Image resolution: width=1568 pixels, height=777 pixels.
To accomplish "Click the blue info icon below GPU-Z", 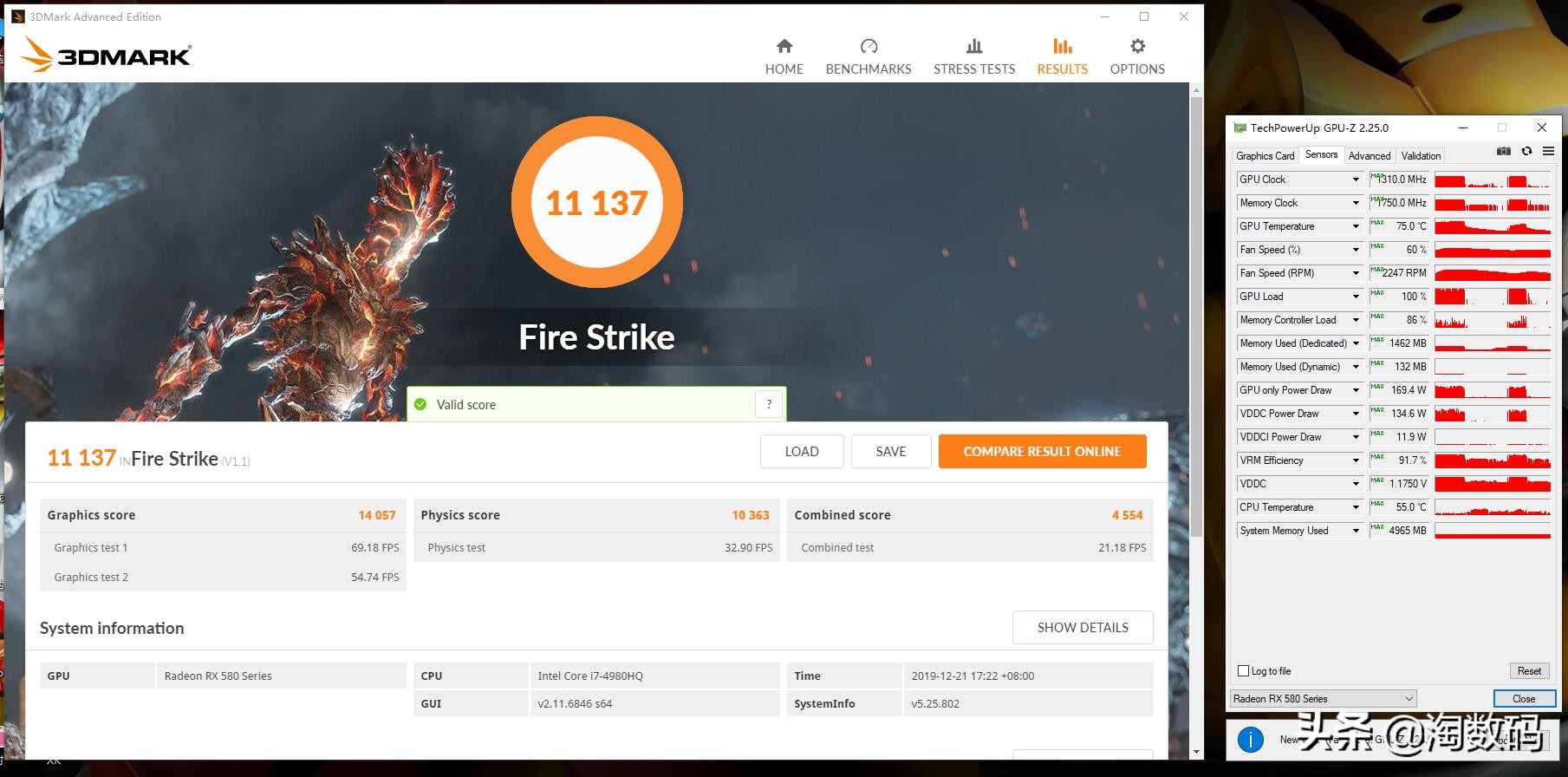I will (x=1250, y=740).
